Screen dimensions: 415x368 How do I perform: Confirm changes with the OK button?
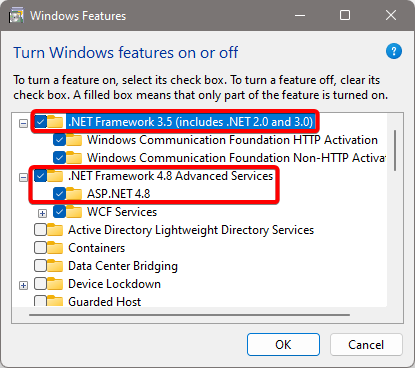(x=283, y=344)
